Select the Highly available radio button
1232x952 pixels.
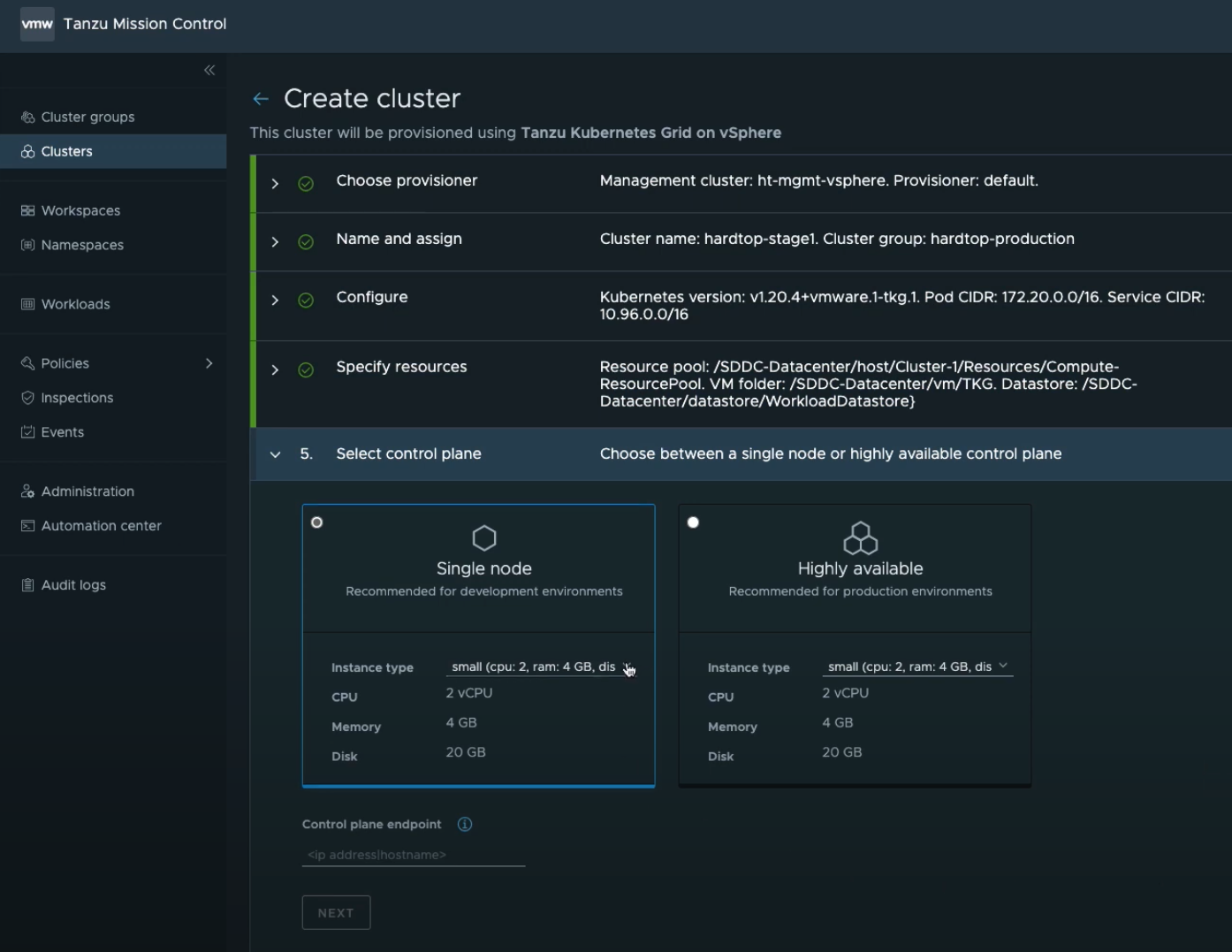coord(693,522)
